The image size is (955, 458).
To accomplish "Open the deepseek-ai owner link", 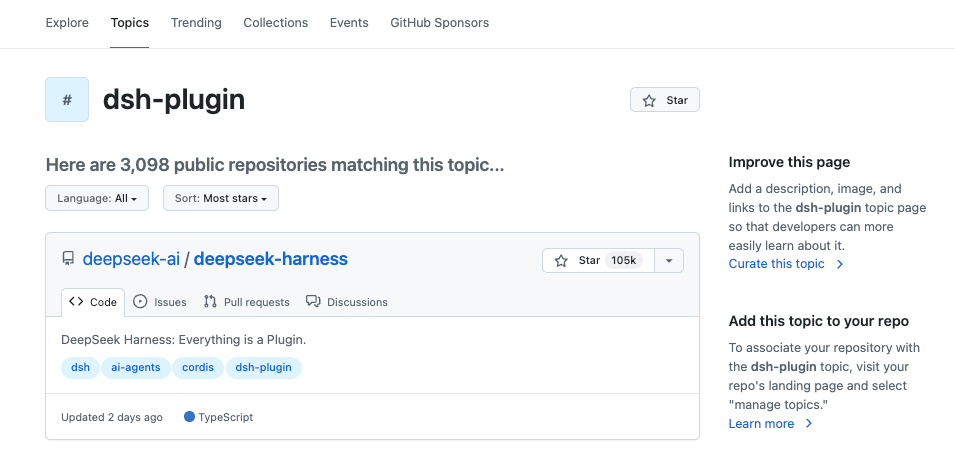I will coord(131,259).
